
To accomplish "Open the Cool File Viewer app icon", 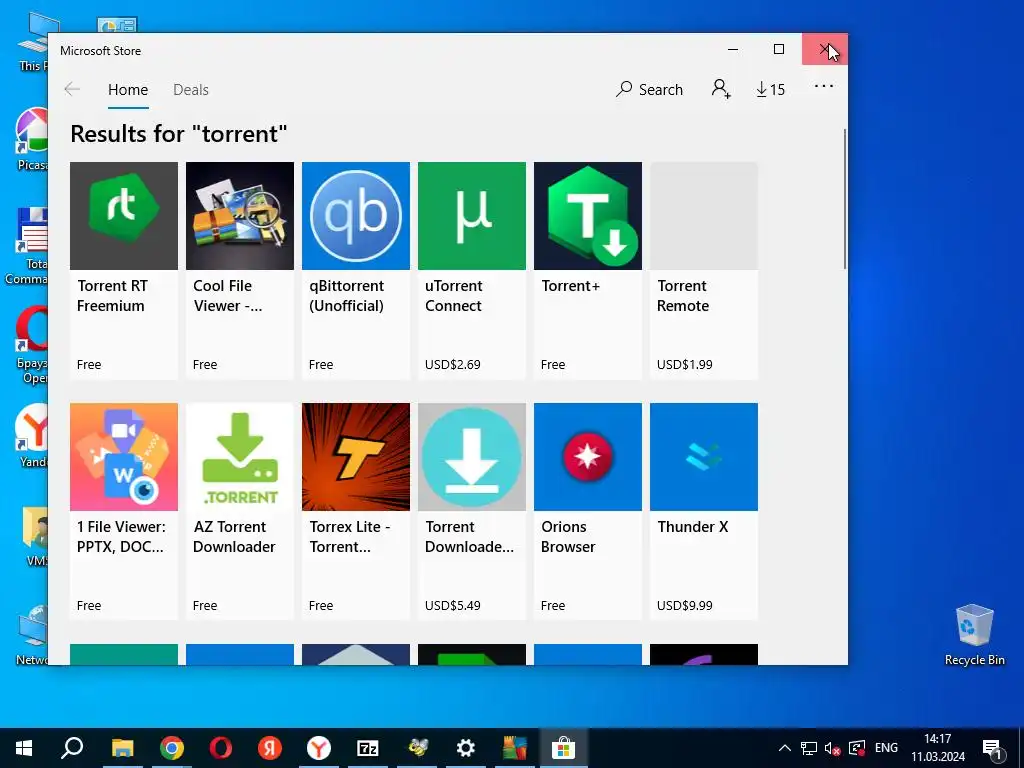I will tap(240, 216).
